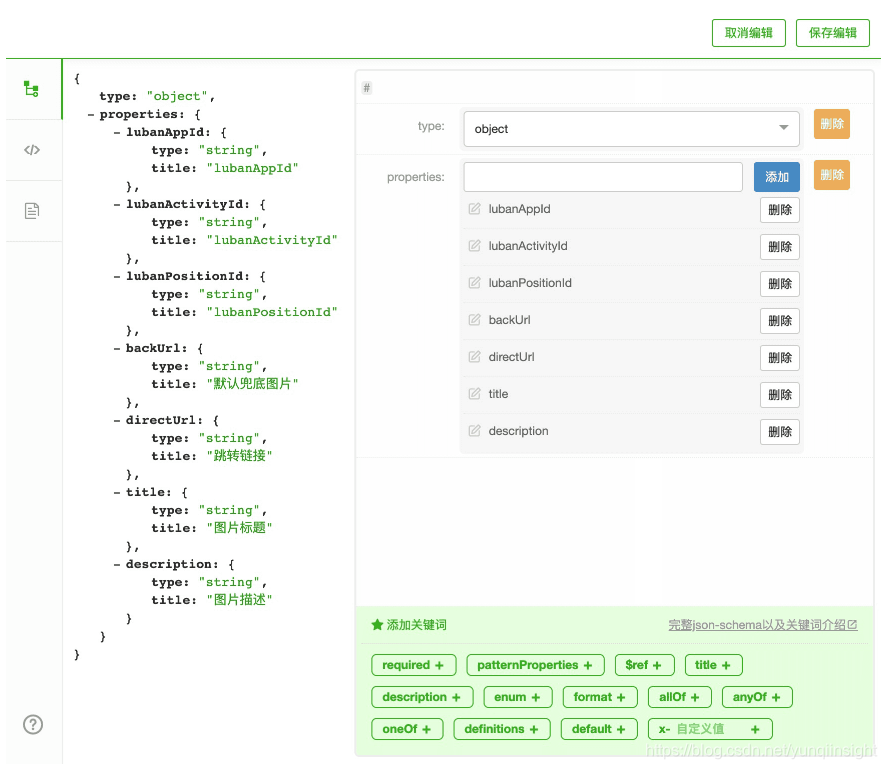Image resolution: width=887 pixels, height=769 pixels.
Task: Focus the new property name input
Action: click(603, 177)
